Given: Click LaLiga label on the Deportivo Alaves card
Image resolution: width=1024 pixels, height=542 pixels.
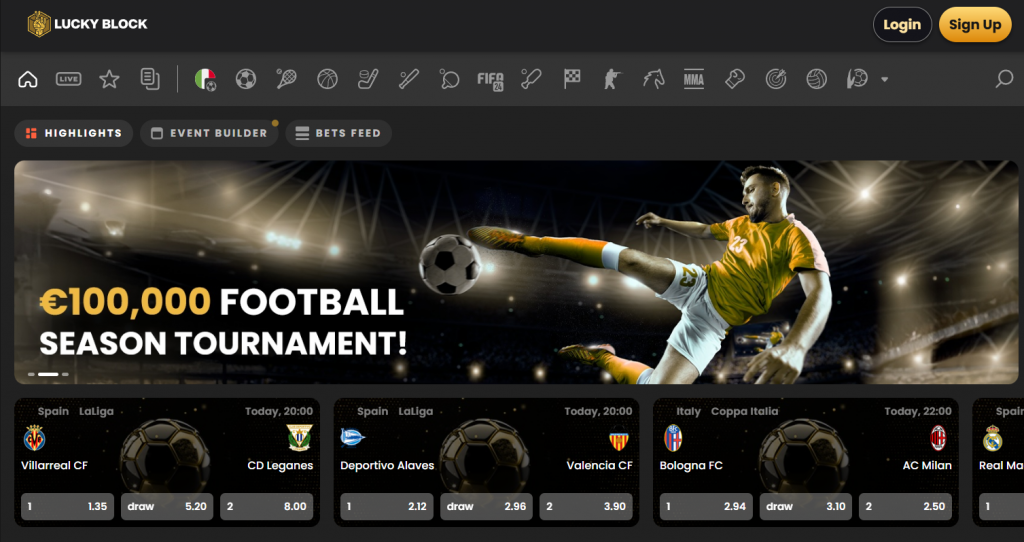Looking at the screenshot, I should point(416,411).
